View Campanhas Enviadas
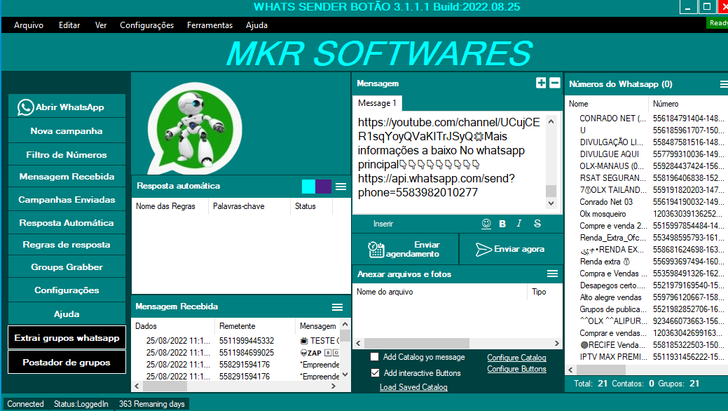The height and width of the screenshot is (411, 728). pyautogui.click(x=67, y=200)
